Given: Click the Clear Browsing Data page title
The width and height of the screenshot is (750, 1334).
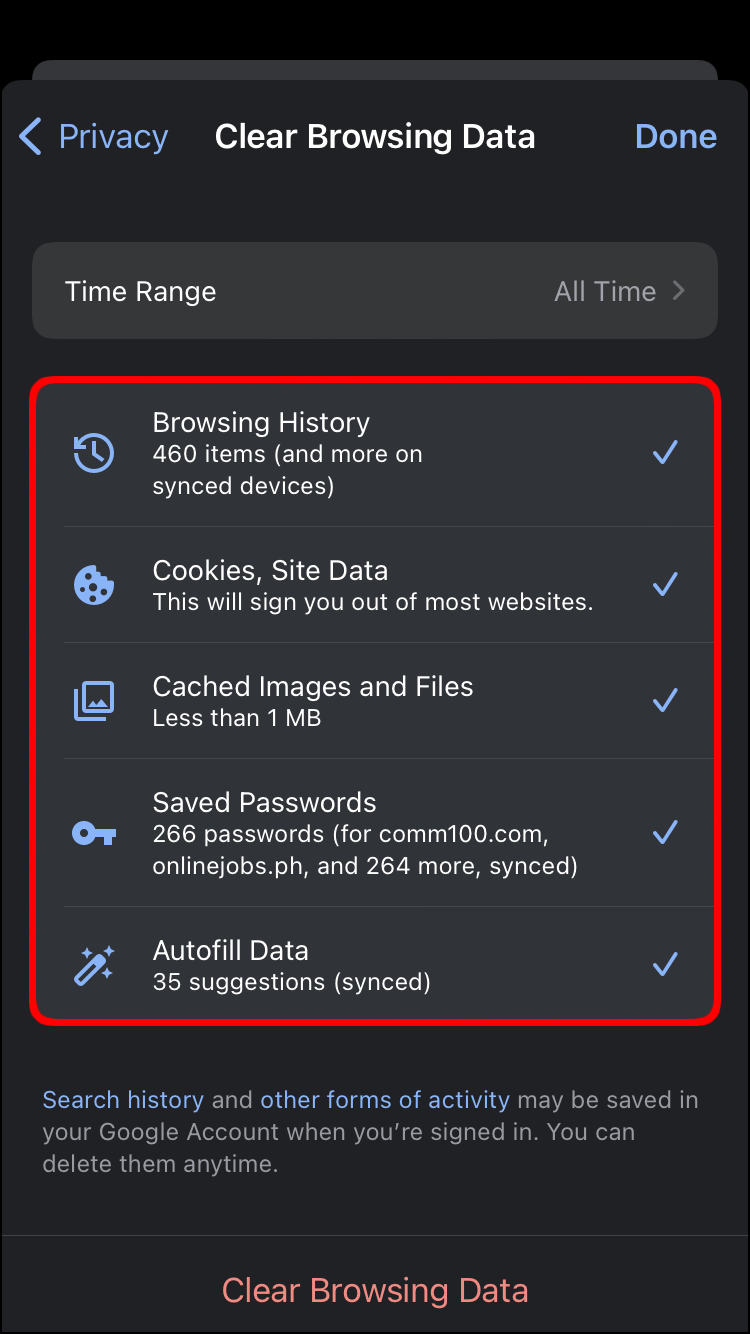Looking at the screenshot, I should 375,137.
